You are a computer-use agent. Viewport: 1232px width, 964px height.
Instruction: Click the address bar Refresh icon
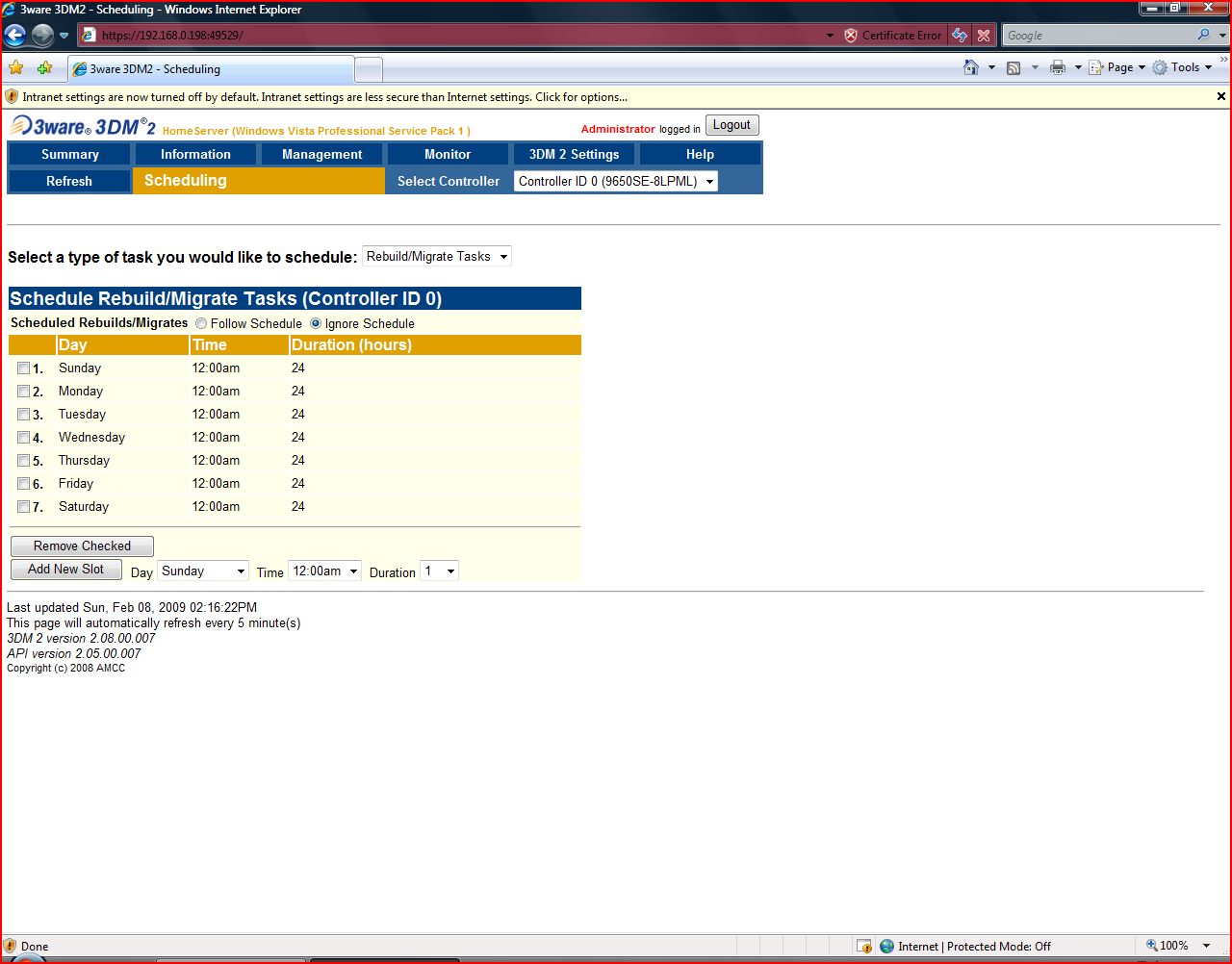(x=960, y=36)
